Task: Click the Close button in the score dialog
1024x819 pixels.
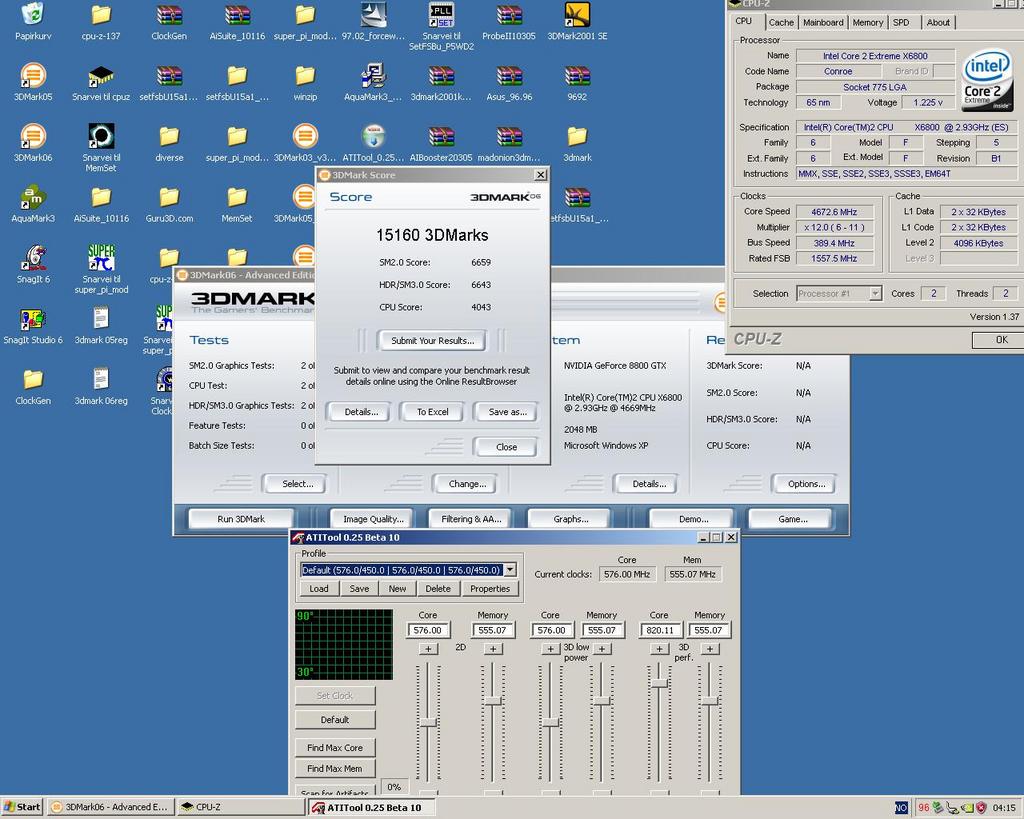Action: [x=506, y=447]
